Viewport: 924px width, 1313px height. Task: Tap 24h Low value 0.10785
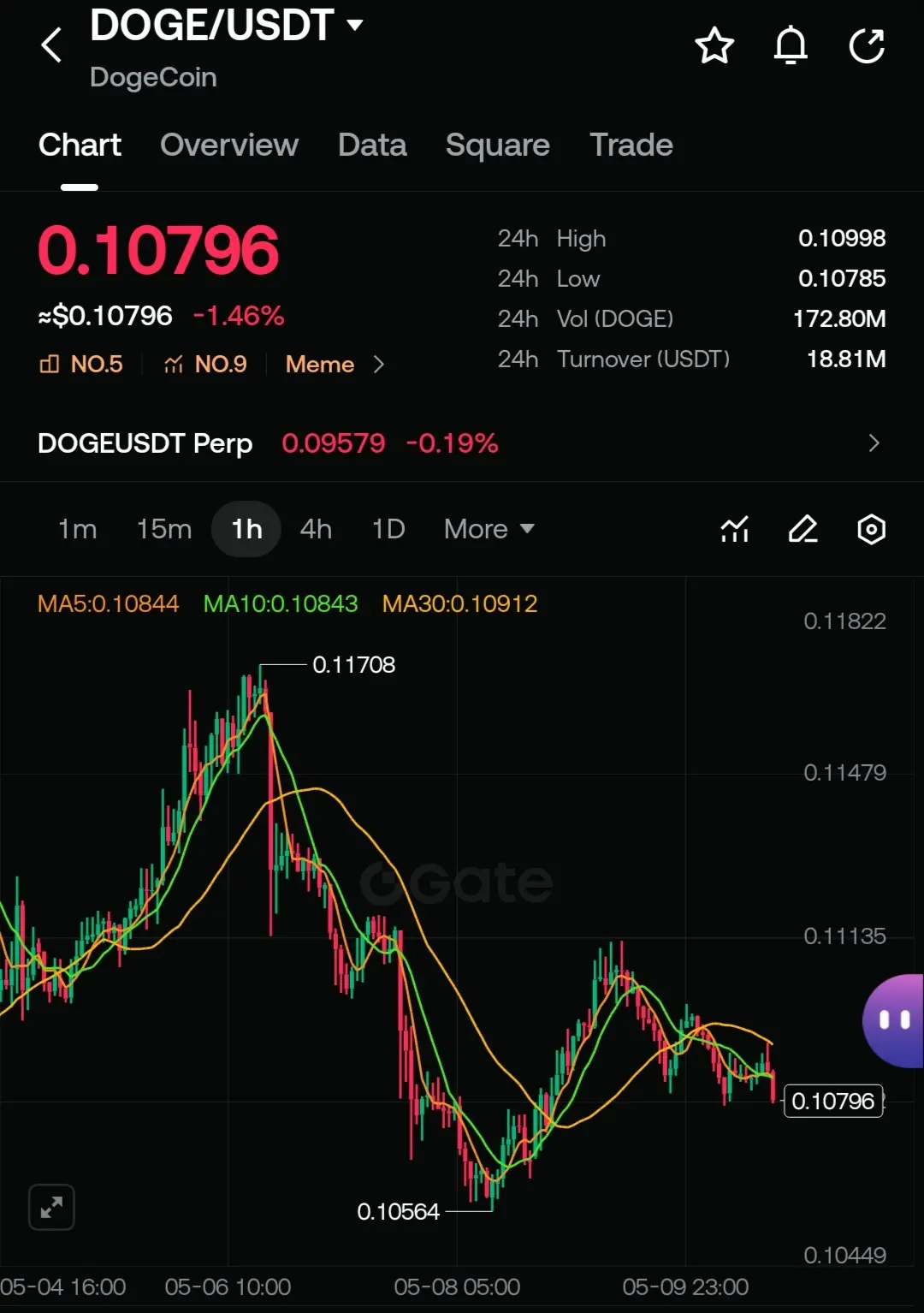point(842,279)
